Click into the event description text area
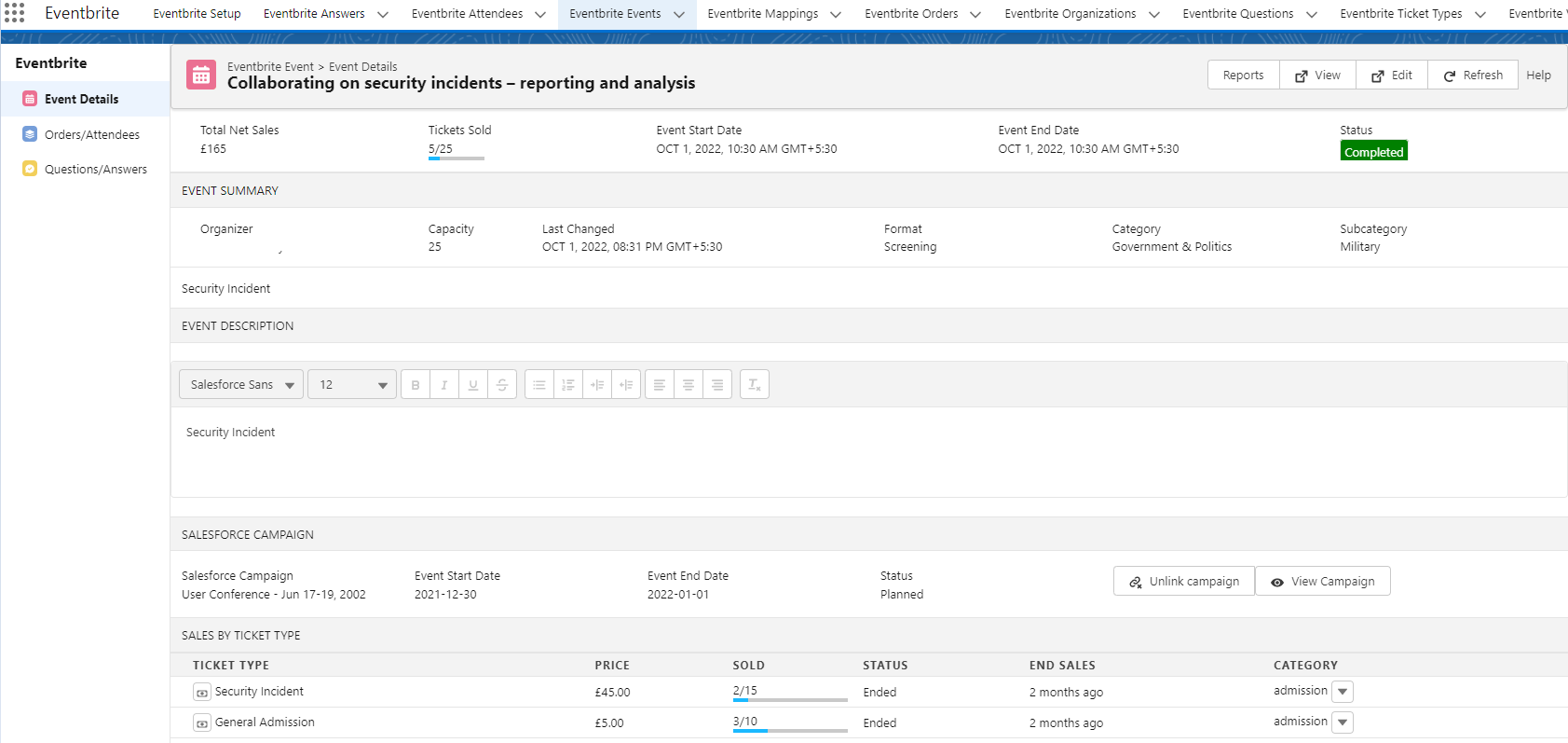The height and width of the screenshot is (743, 1568). 868,451
